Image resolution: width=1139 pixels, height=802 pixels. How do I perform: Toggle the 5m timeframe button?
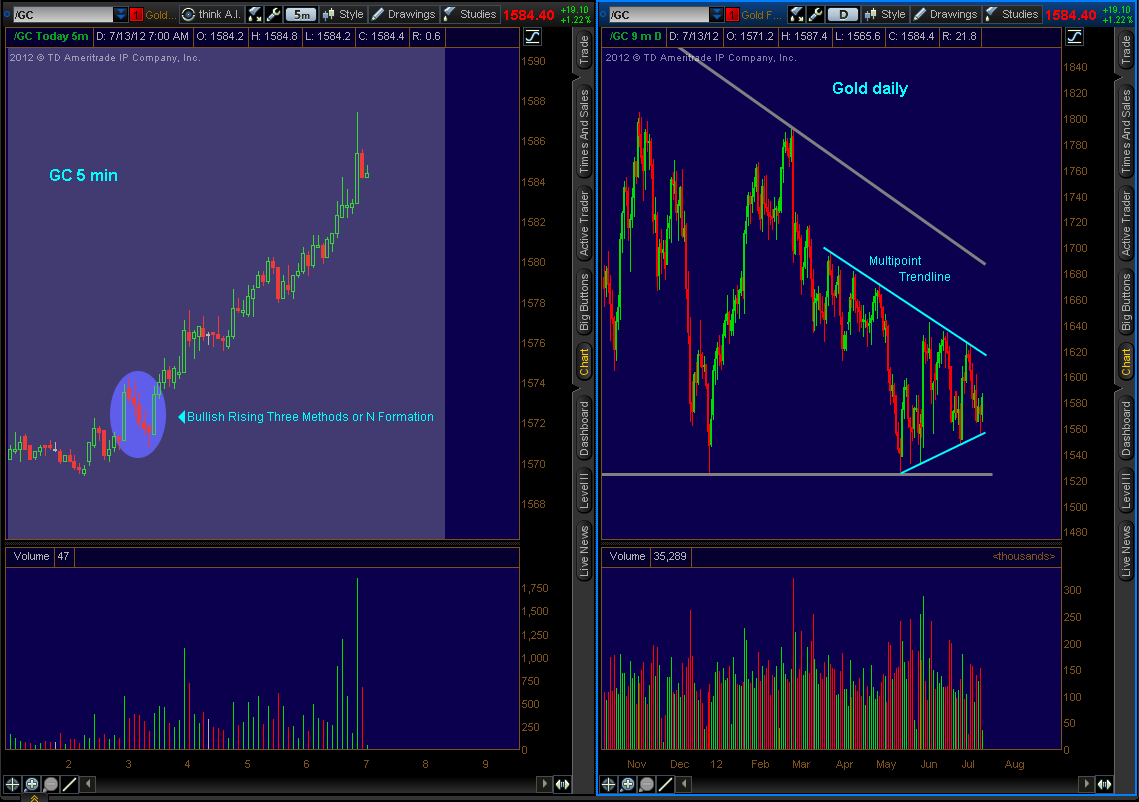click(299, 14)
